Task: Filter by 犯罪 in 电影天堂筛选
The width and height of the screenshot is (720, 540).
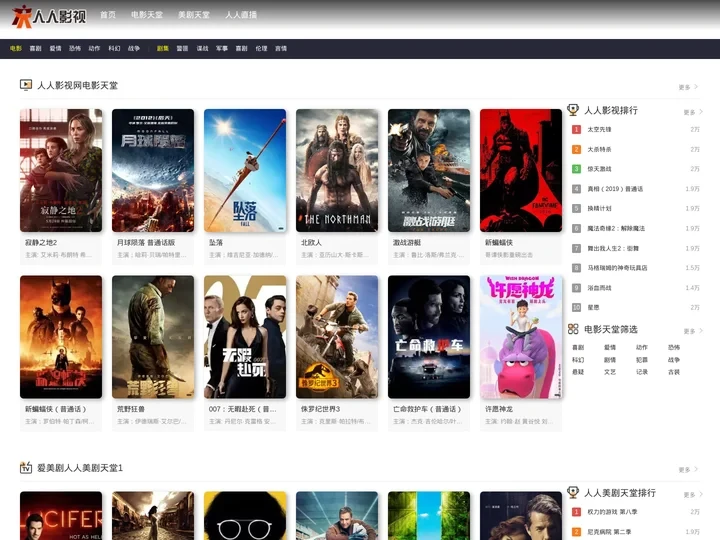Action: click(x=642, y=360)
